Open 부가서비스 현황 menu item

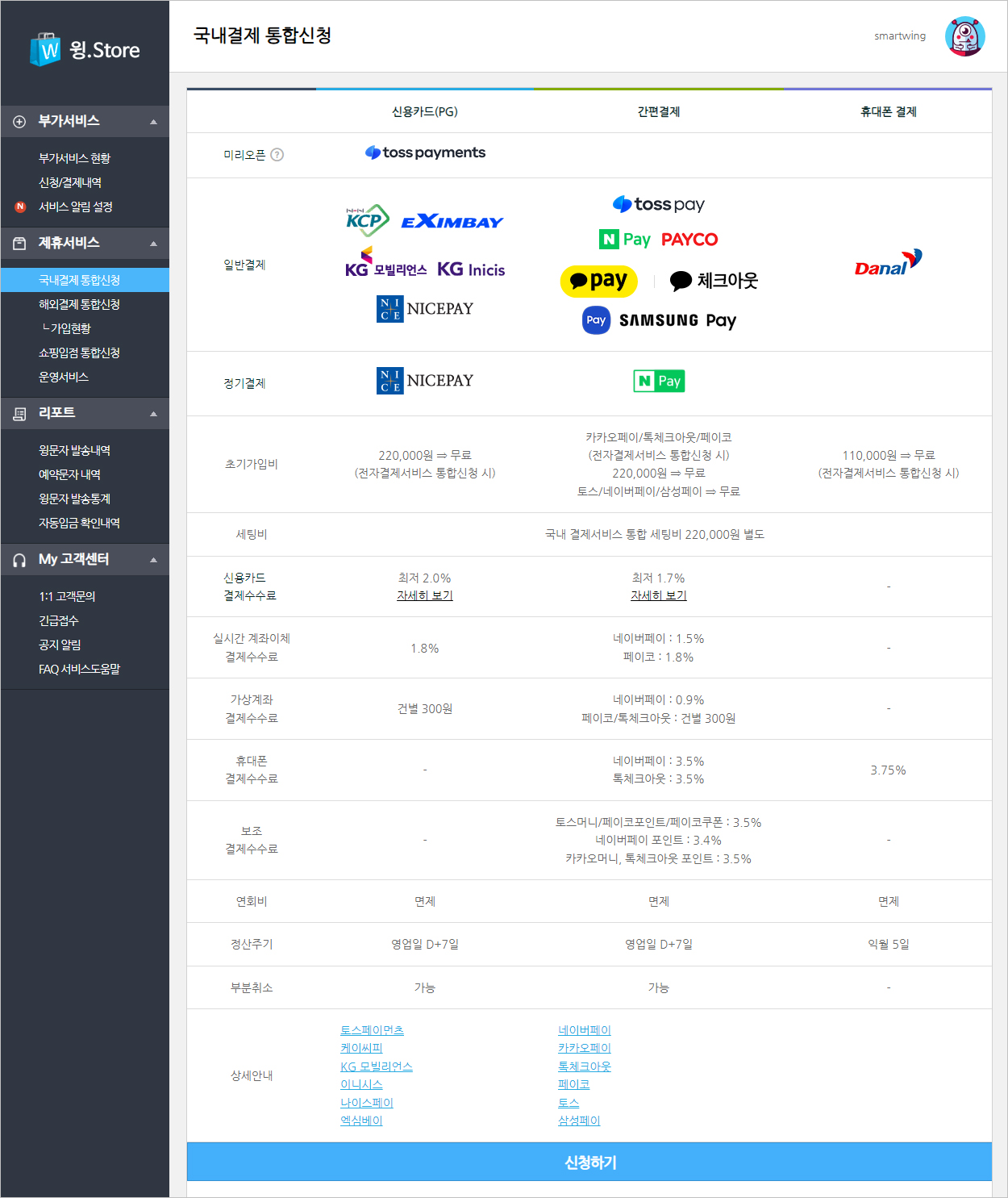(74, 158)
